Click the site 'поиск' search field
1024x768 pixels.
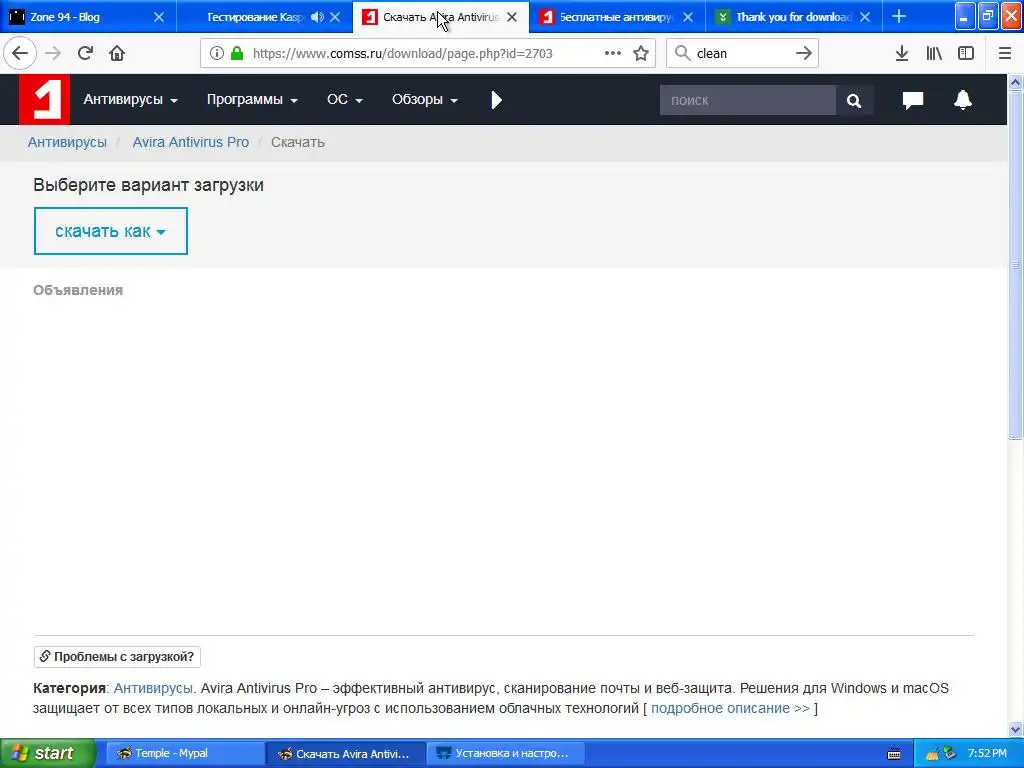tap(748, 101)
